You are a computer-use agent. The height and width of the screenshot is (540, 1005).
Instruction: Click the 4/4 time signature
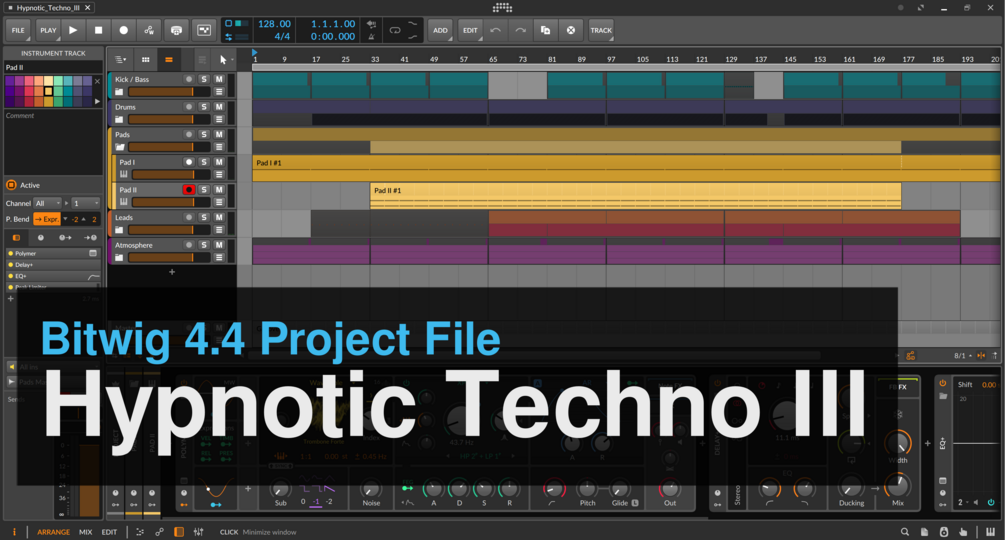(x=282, y=37)
